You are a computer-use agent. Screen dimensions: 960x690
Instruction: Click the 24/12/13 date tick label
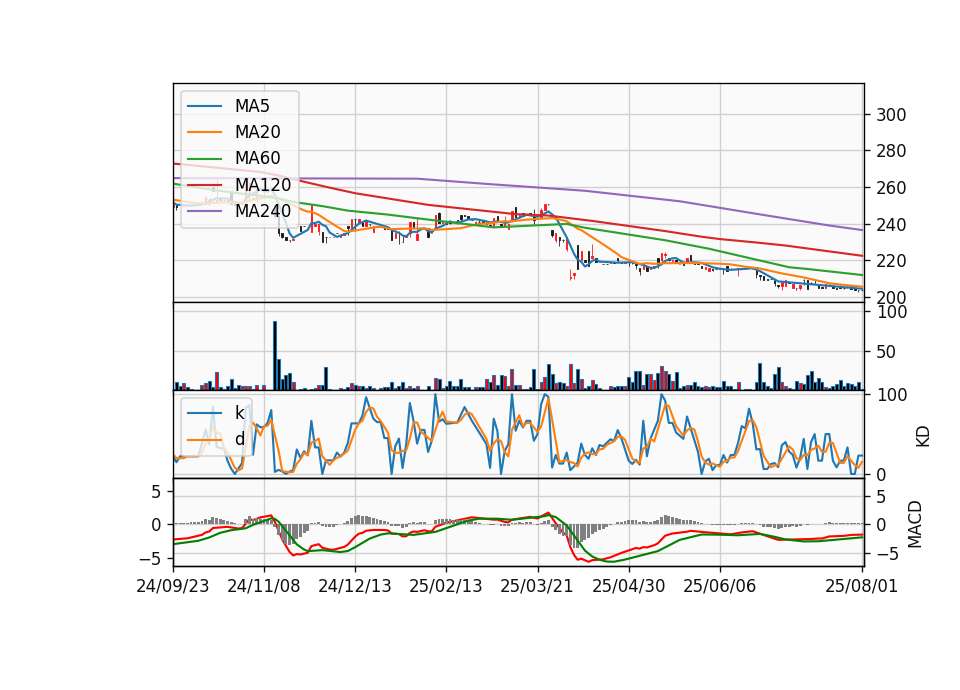click(x=354, y=586)
